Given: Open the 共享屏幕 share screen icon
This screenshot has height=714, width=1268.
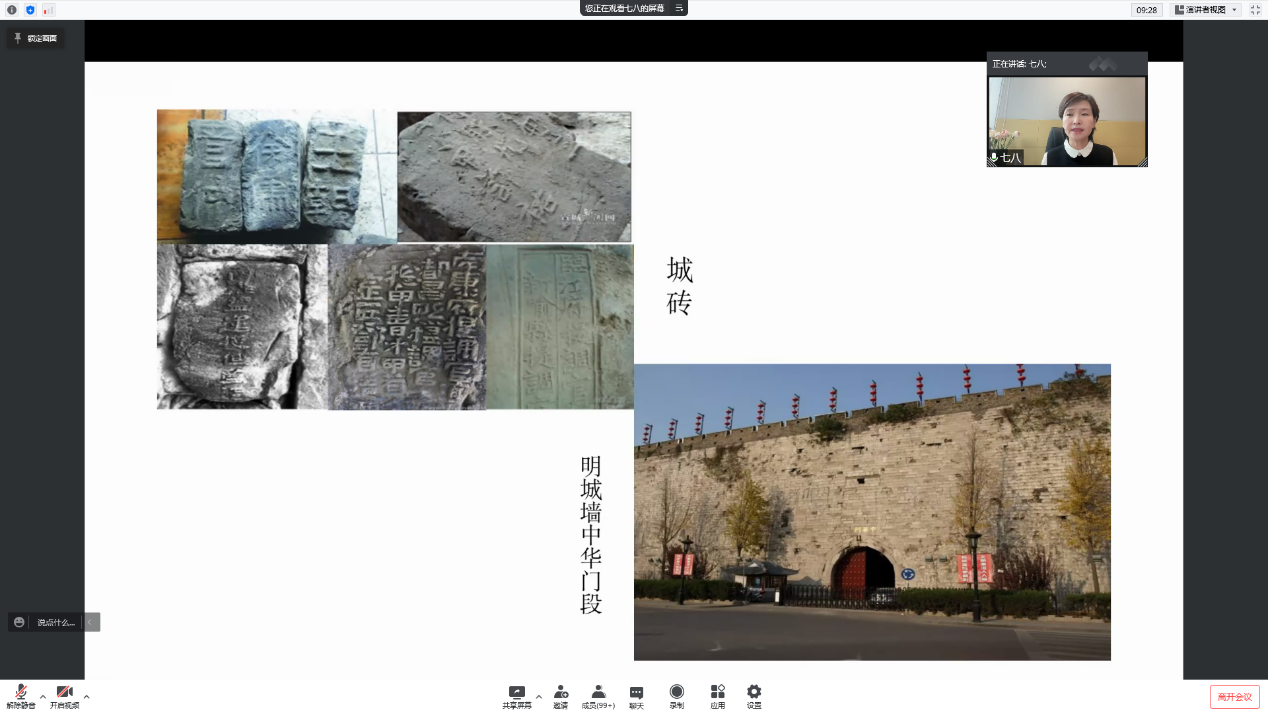Looking at the screenshot, I should [517, 693].
